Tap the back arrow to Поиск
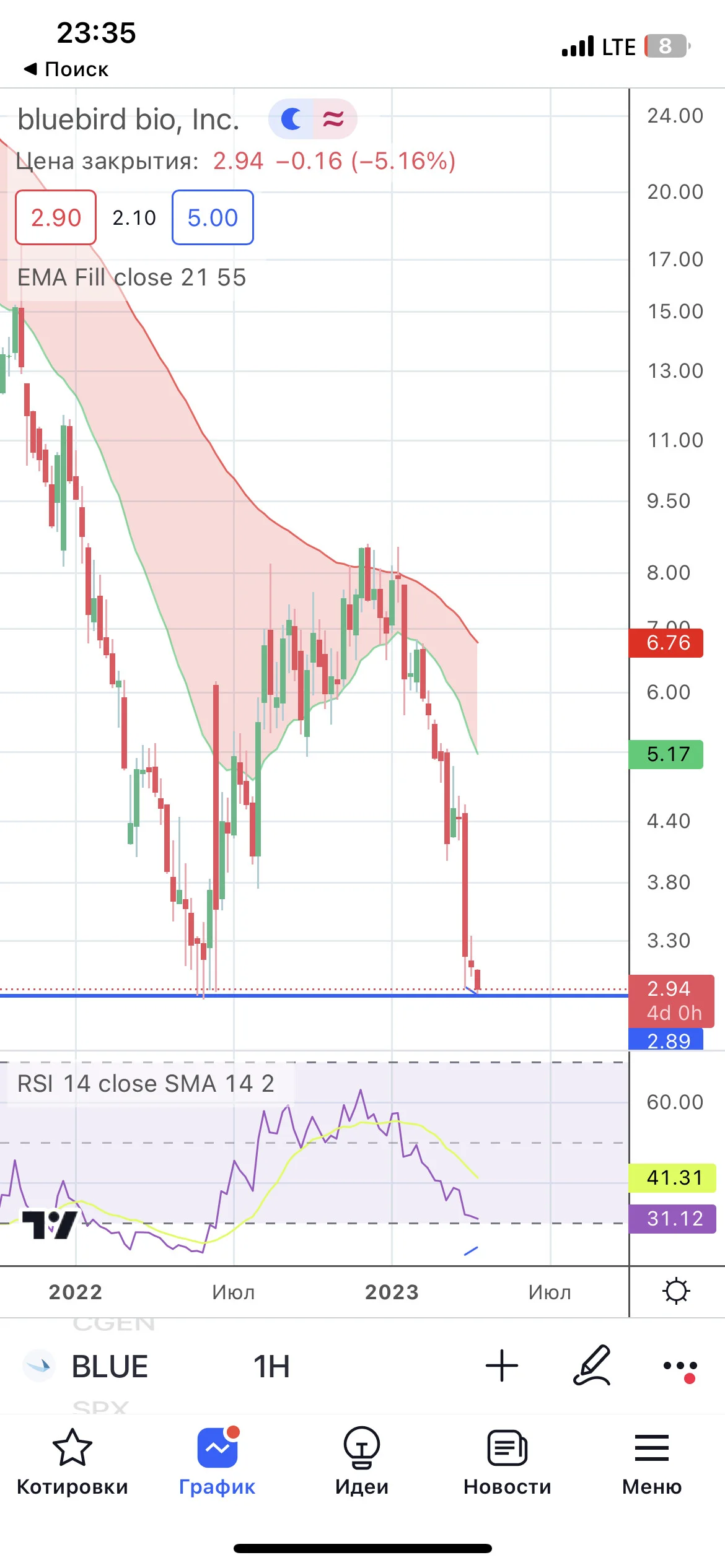The image size is (725, 1568). point(66,69)
